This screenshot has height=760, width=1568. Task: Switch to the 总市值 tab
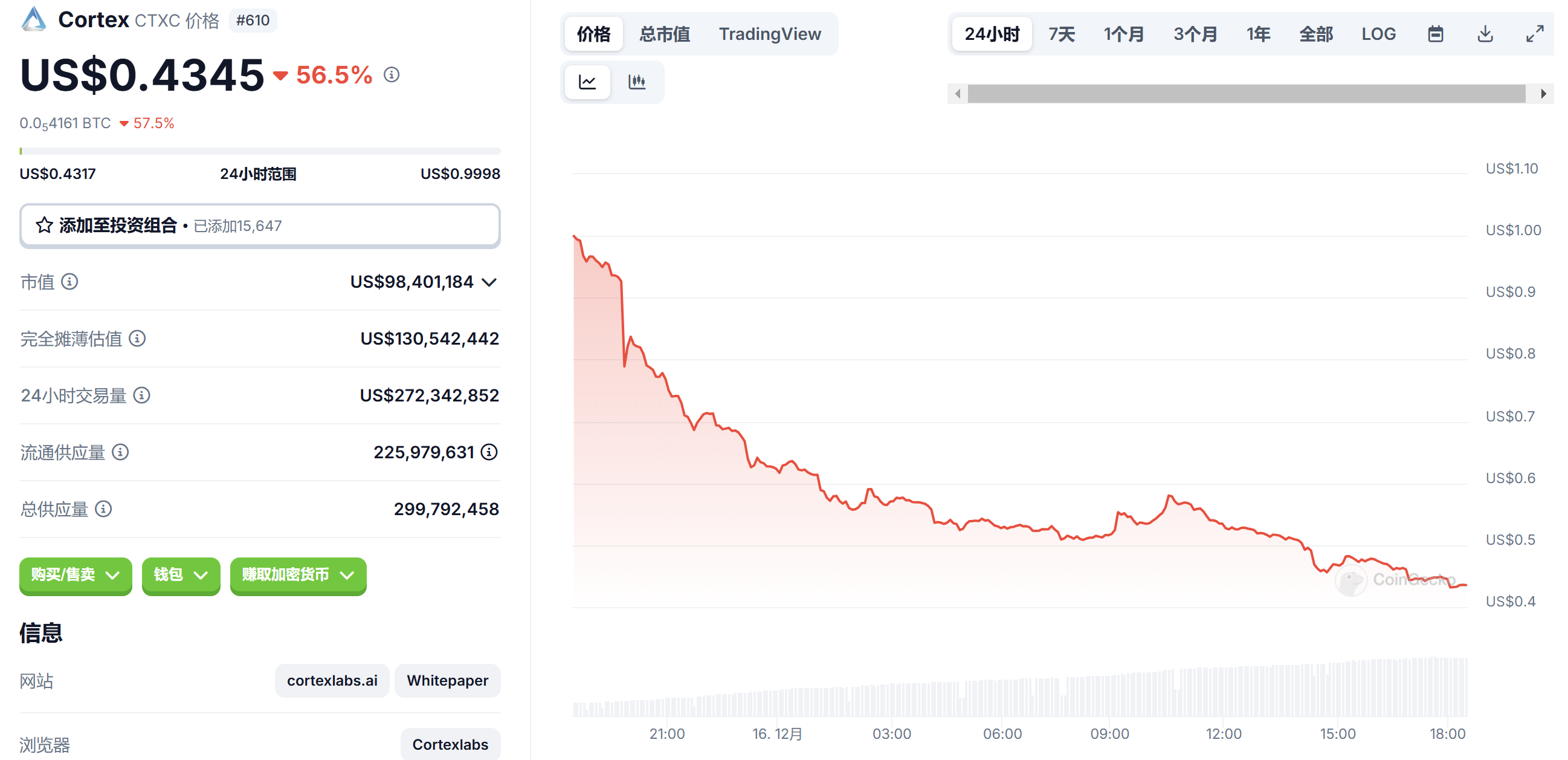pyautogui.click(x=664, y=34)
